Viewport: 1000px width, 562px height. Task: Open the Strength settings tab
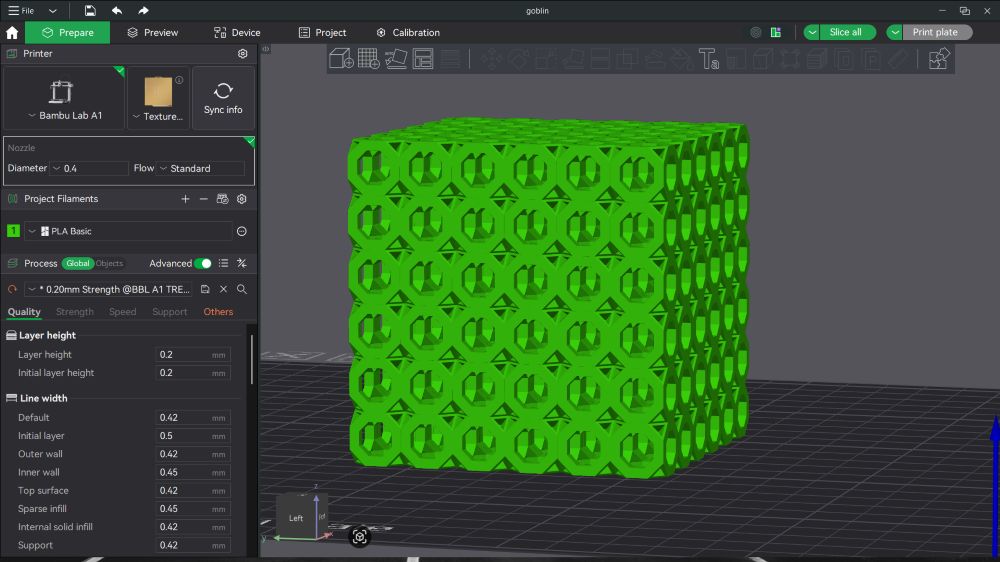click(75, 312)
